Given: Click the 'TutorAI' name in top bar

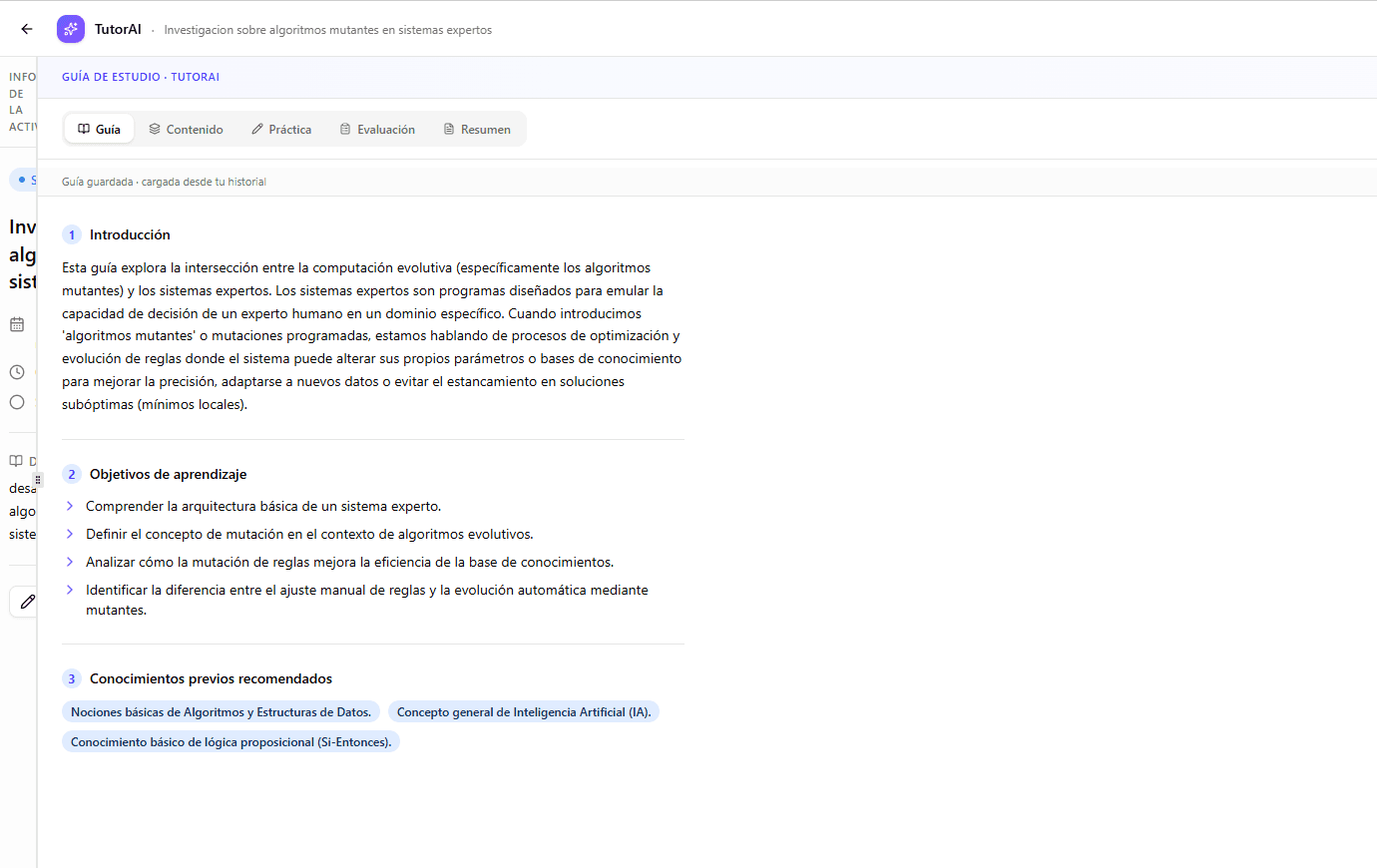Looking at the screenshot, I should (x=118, y=29).
